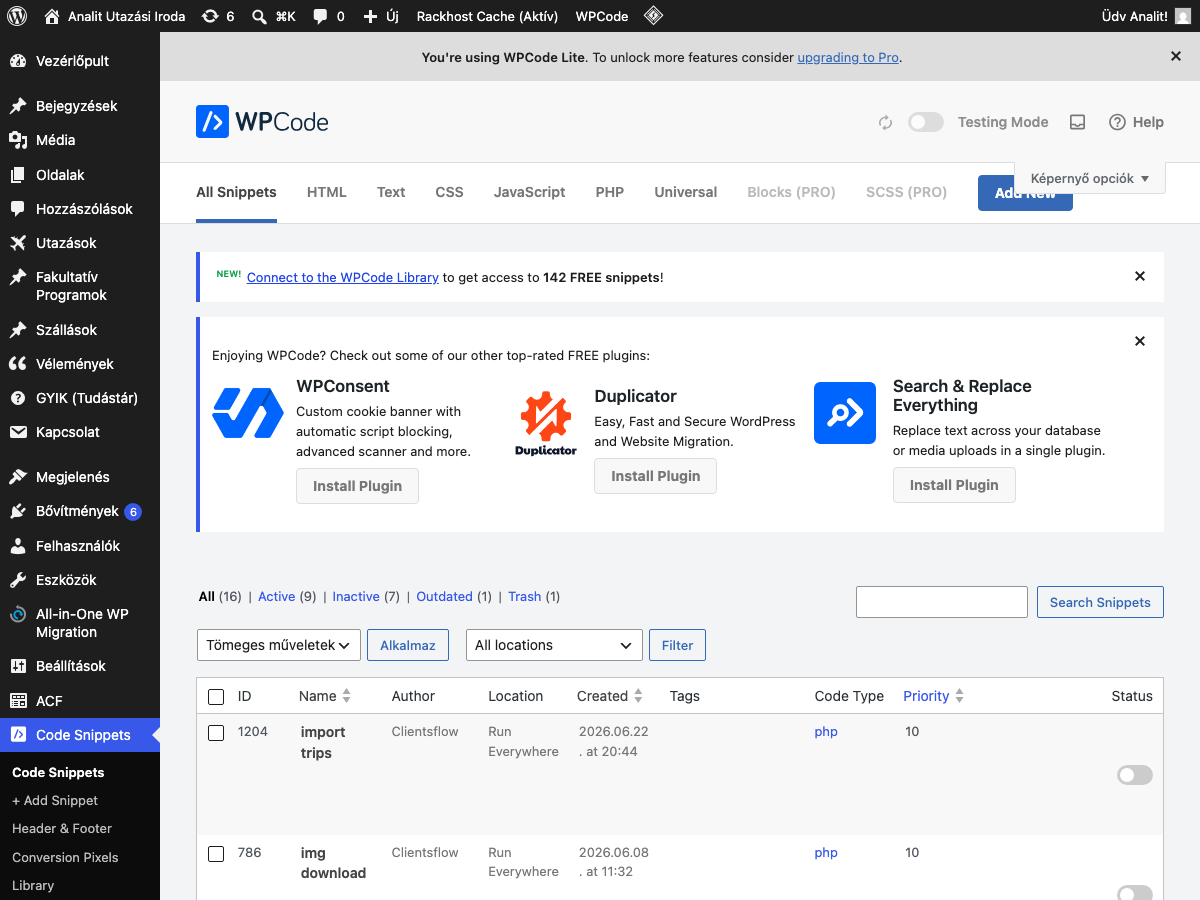
Task: Sort by the Name column arrows
Action: pos(347,696)
